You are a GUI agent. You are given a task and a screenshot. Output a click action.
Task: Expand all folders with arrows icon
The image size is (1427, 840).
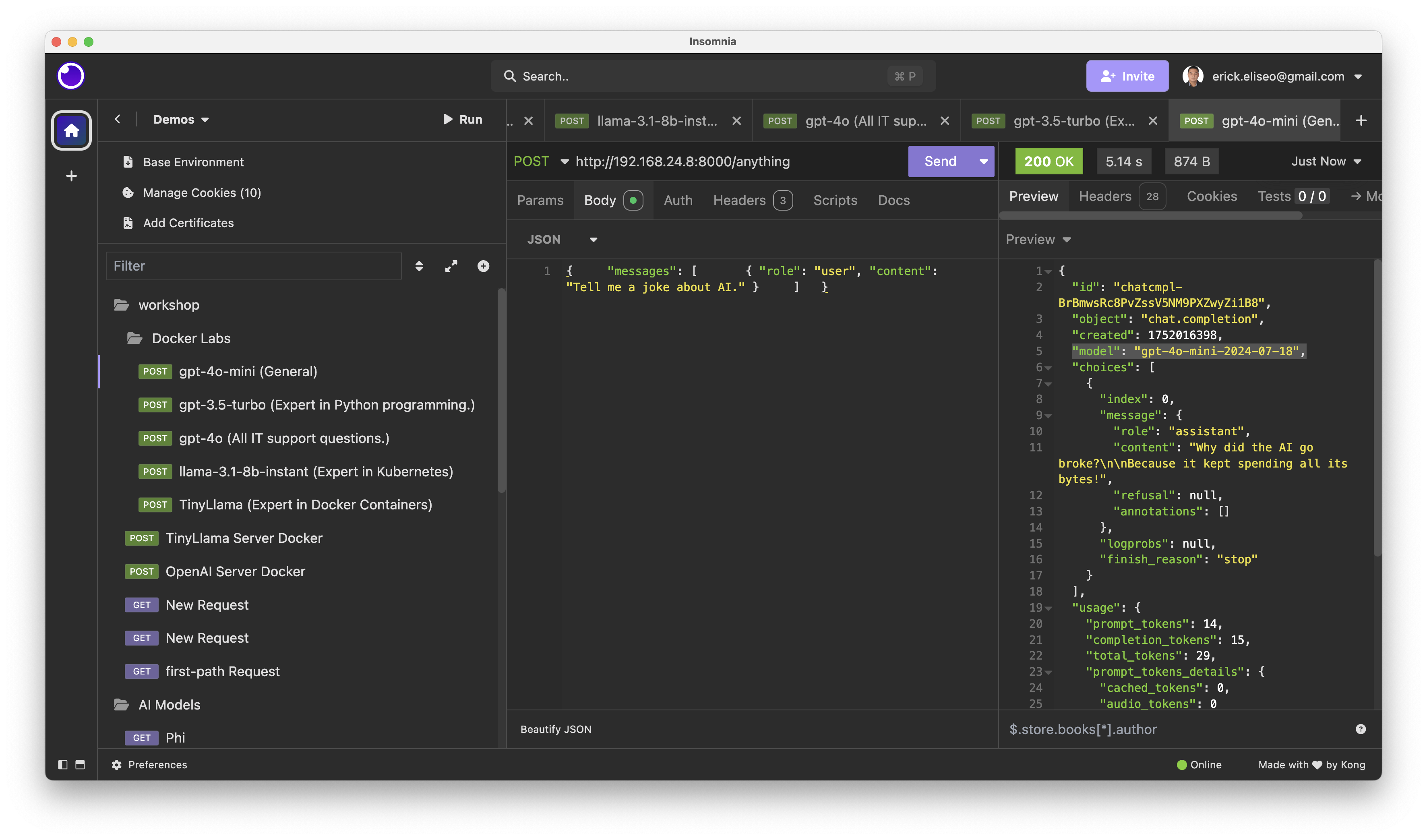[x=451, y=266]
